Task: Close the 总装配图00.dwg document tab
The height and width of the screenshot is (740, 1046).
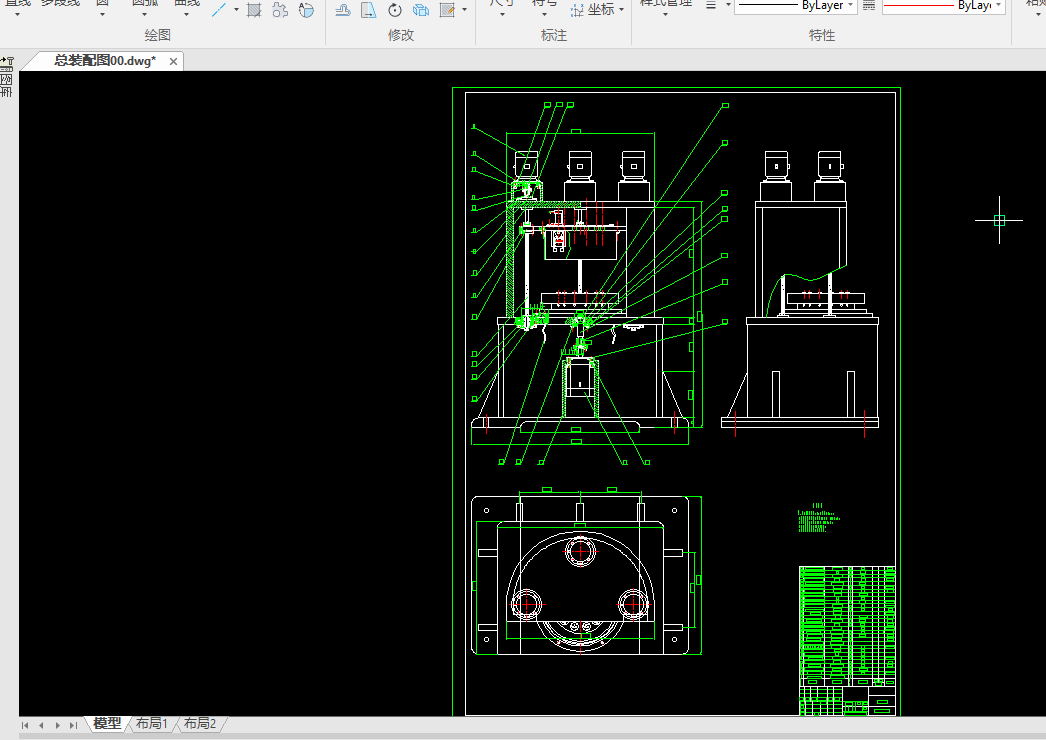Action: pyautogui.click(x=173, y=61)
